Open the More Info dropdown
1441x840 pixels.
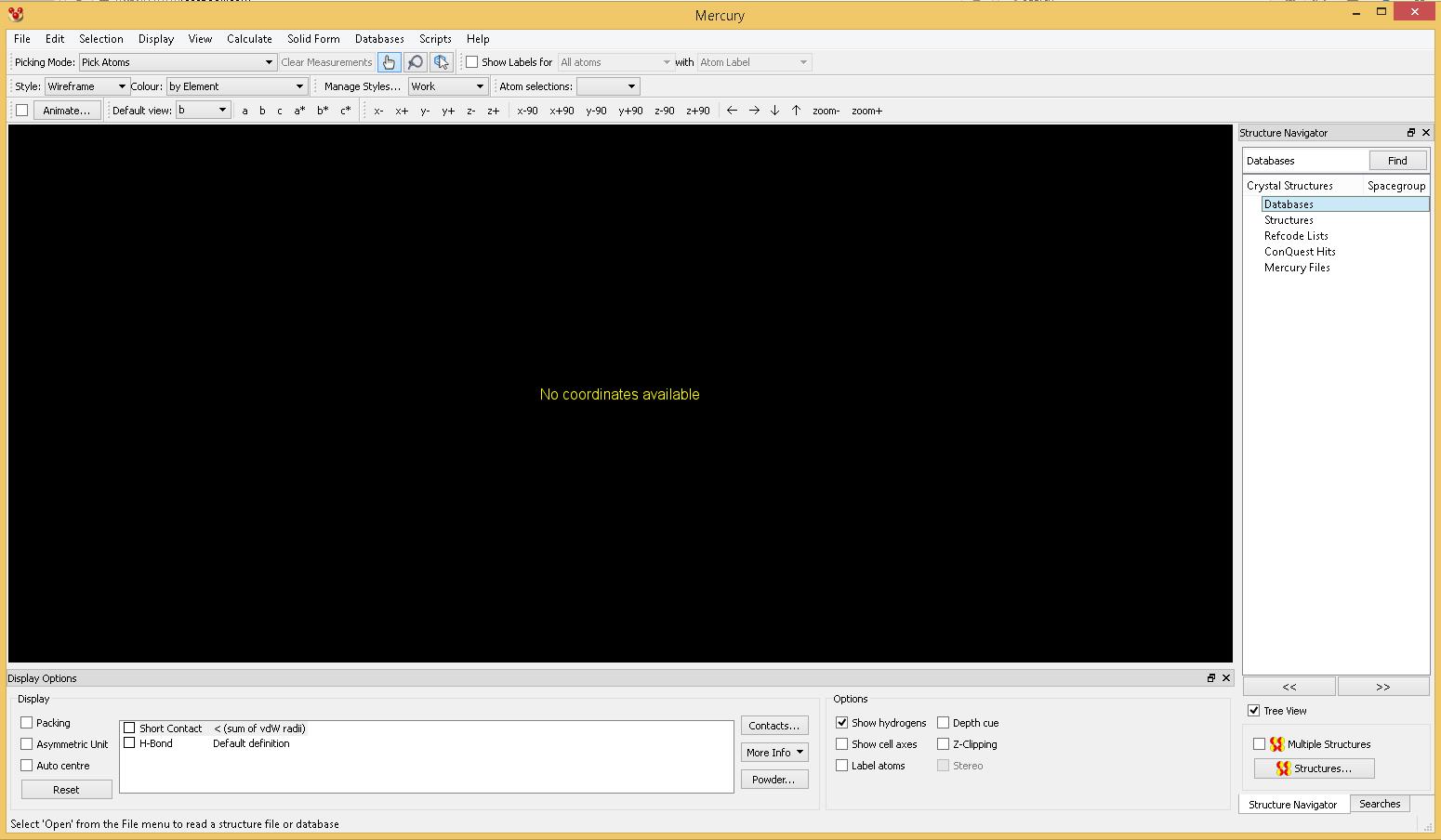774,753
